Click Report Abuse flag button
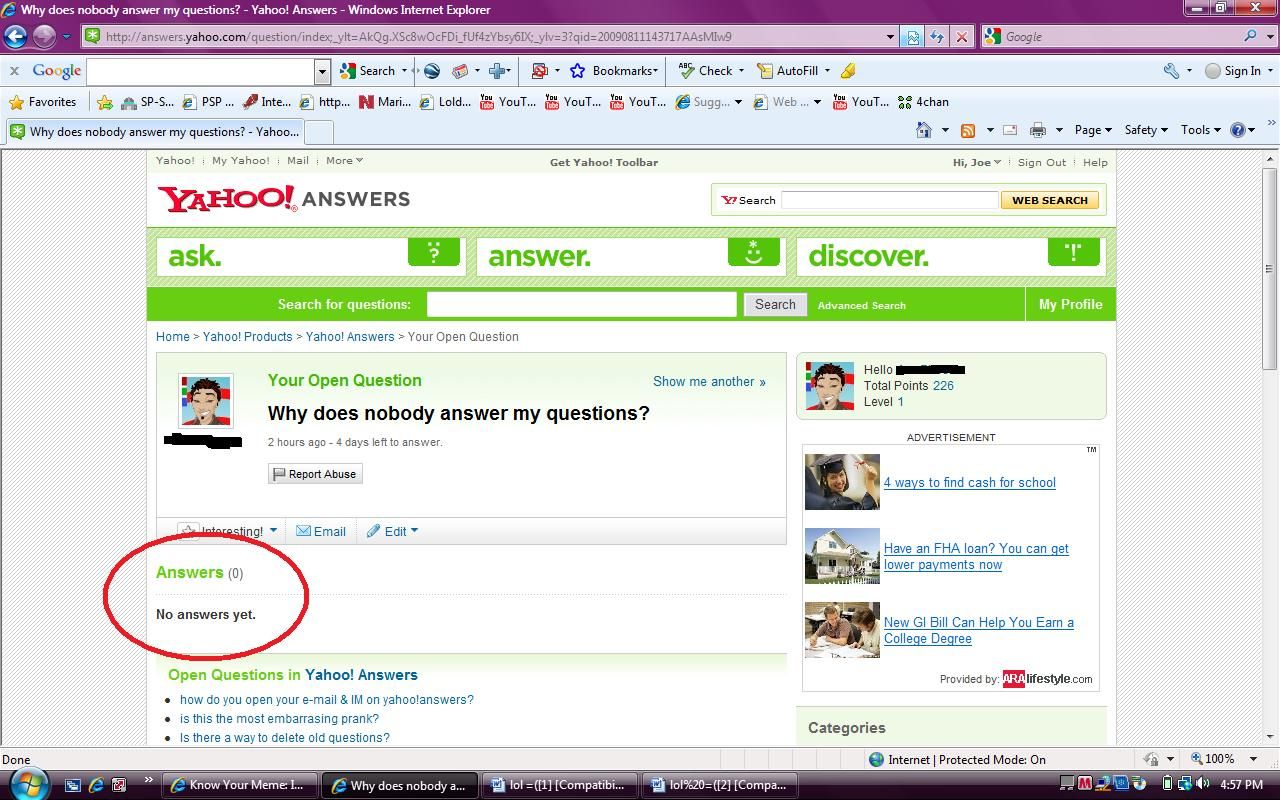The height and width of the screenshot is (800, 1280). [x=315, y=474]
